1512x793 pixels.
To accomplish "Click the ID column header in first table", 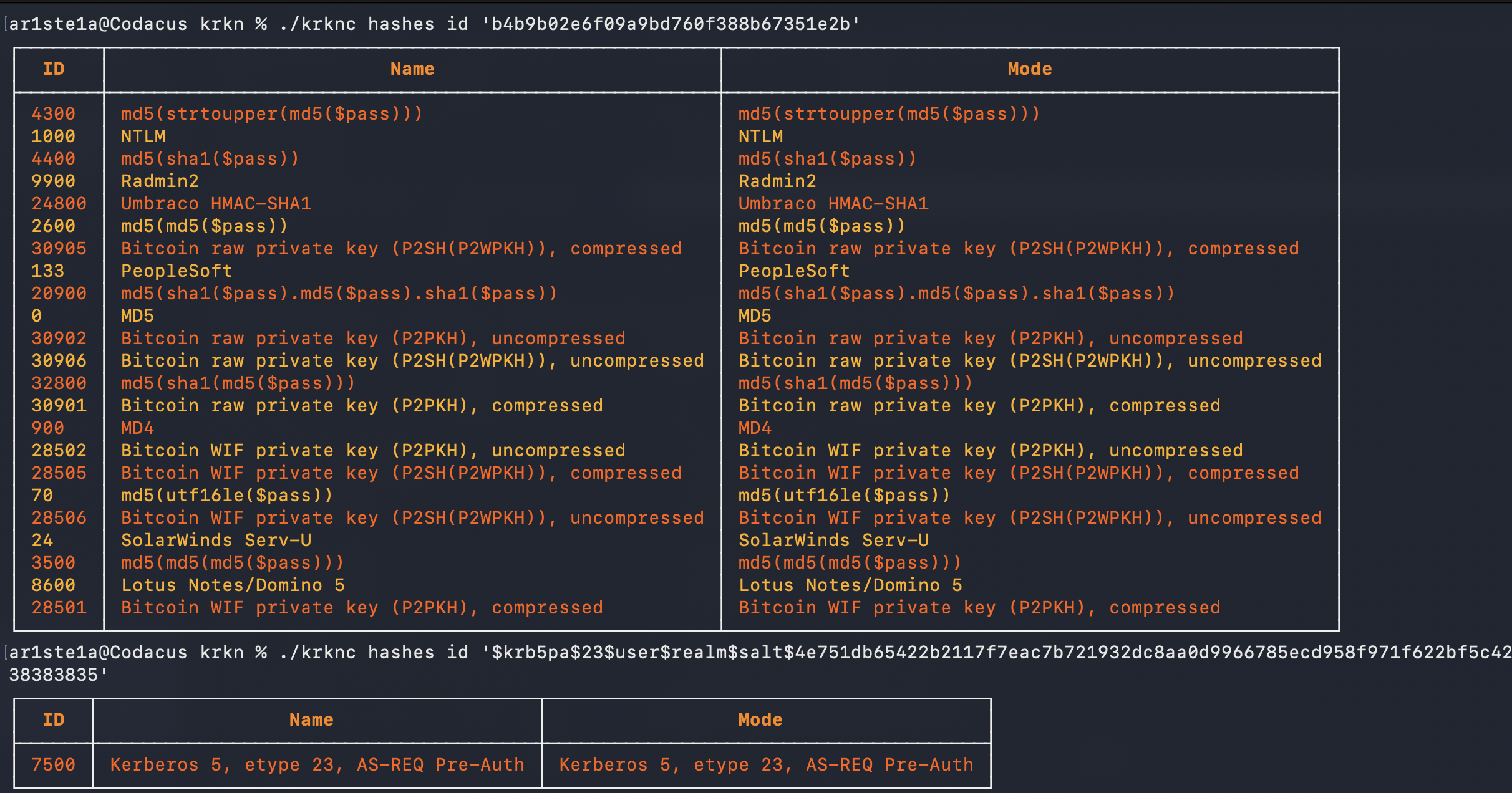I will point(54,69).
